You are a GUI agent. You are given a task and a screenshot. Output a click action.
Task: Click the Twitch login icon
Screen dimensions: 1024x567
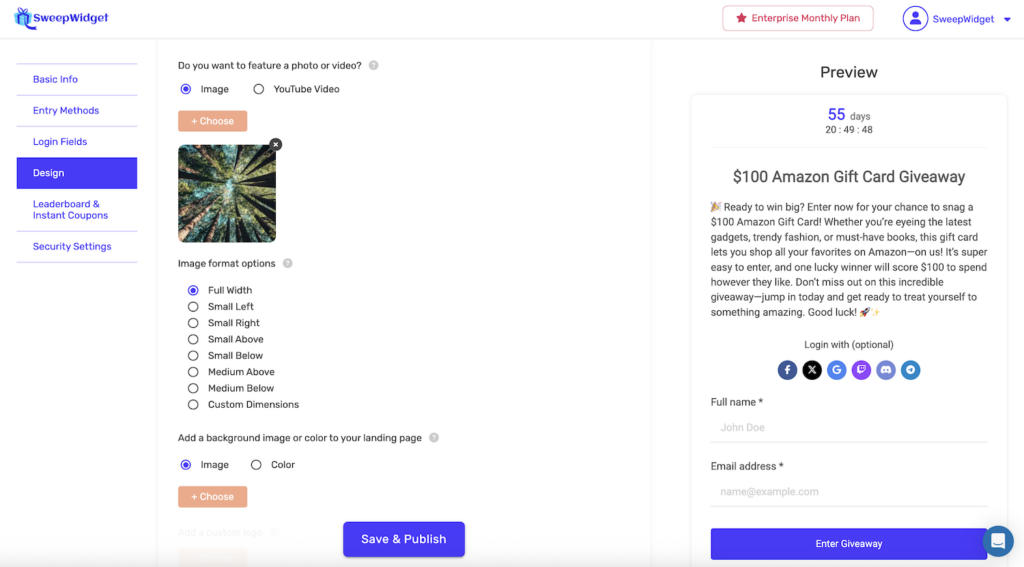pos(861,370)
